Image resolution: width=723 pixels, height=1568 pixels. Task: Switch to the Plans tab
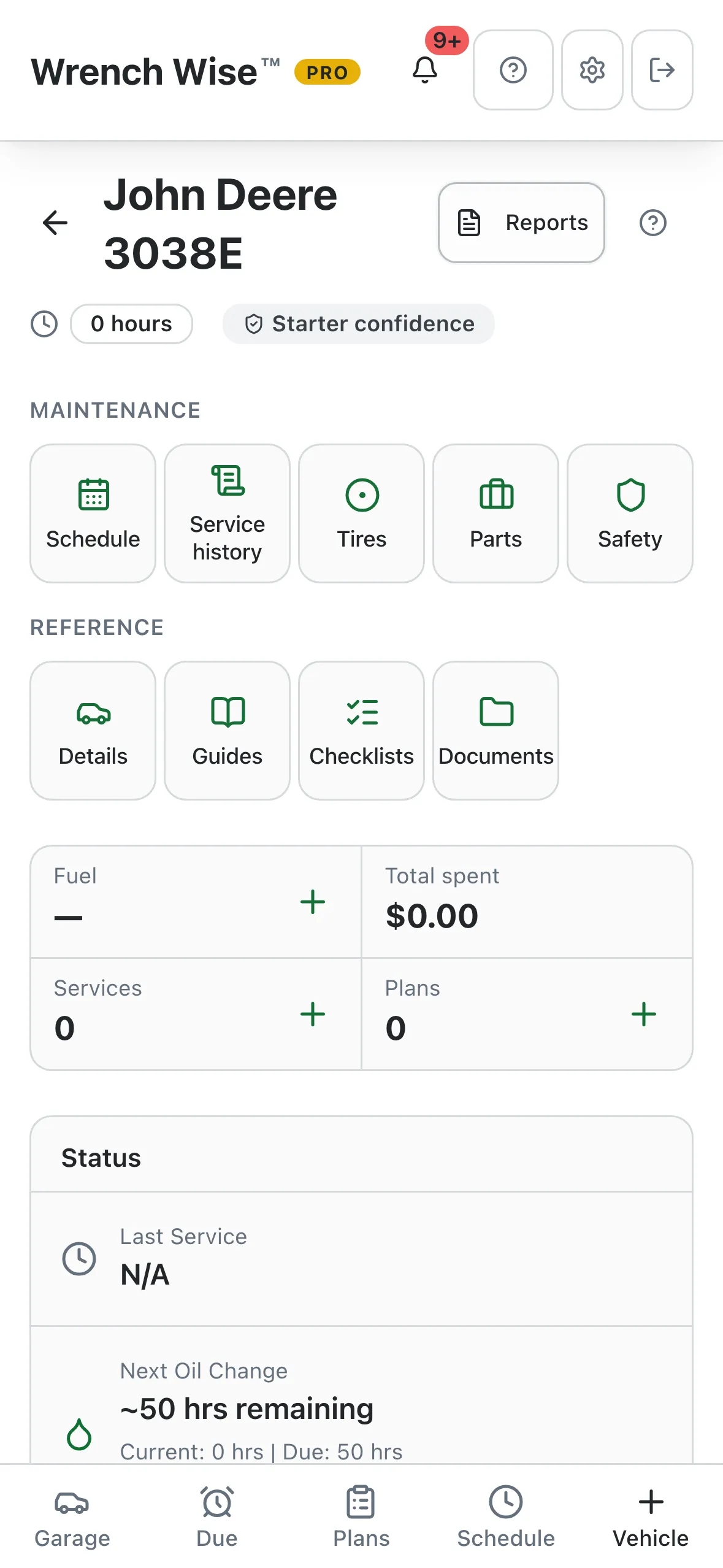click(x=361, y=1516)
